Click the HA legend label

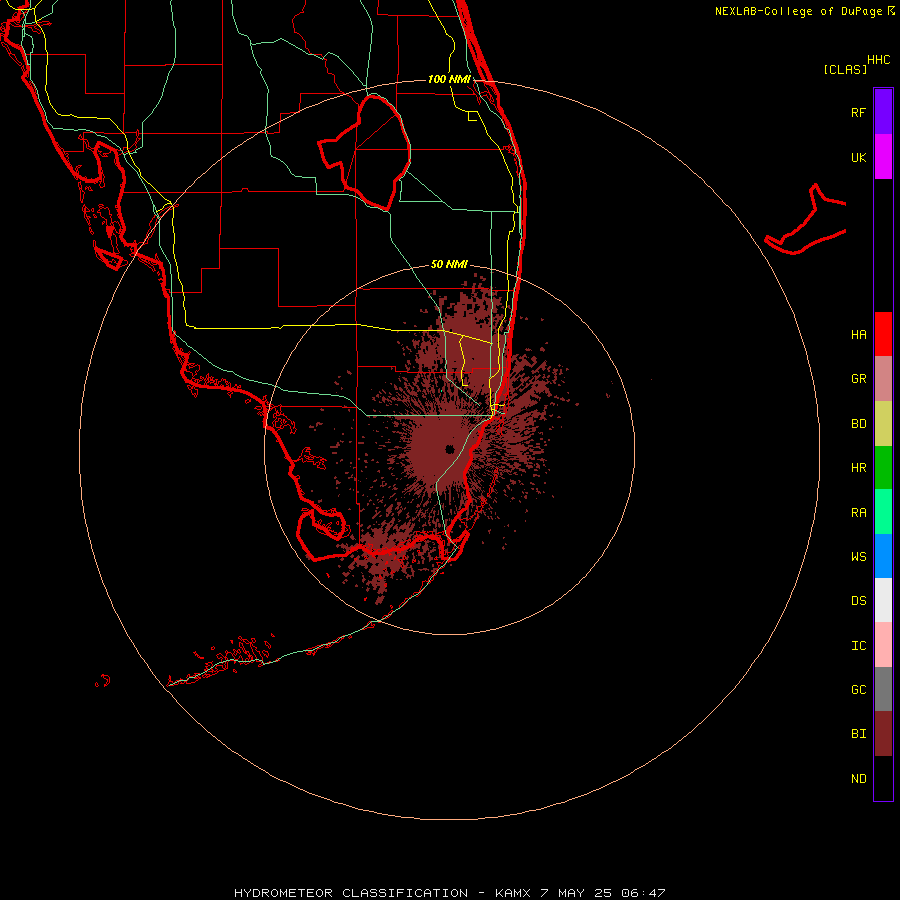[858, 335]
